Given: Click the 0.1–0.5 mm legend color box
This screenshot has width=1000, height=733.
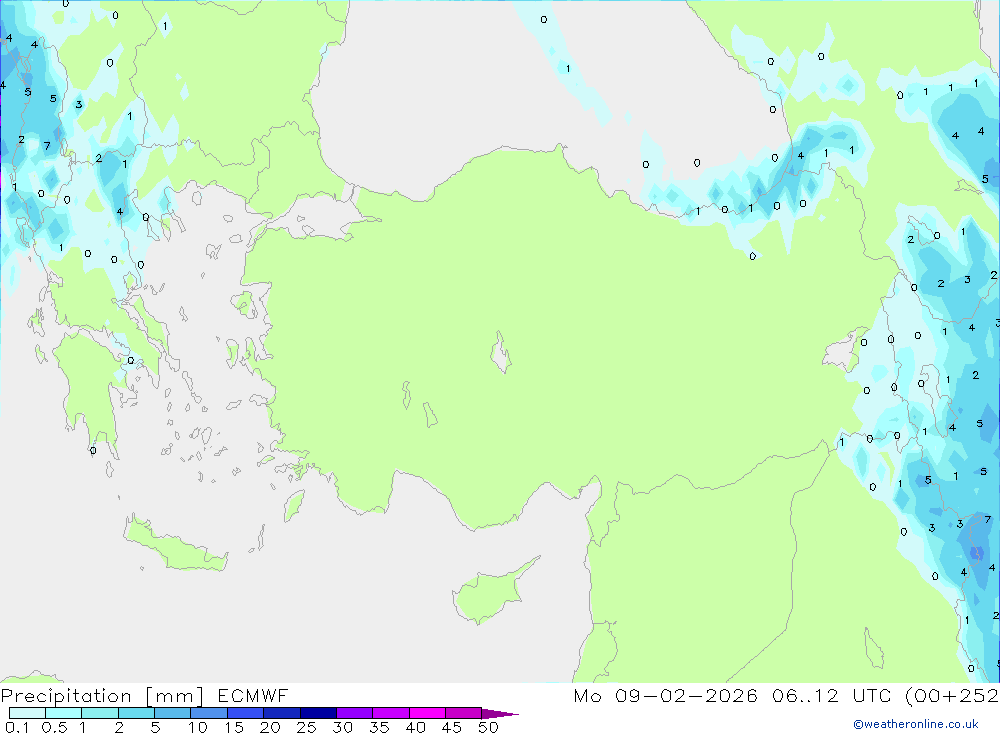Looking at the screenshot, I should click(27, 713).
